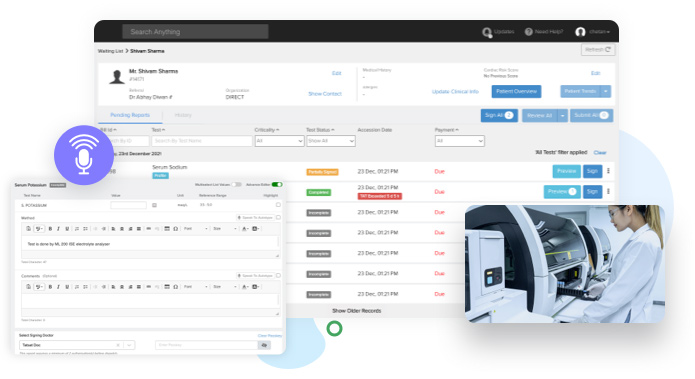
Task: Click the Update Clinical Info link
Action: coord(455,92)
